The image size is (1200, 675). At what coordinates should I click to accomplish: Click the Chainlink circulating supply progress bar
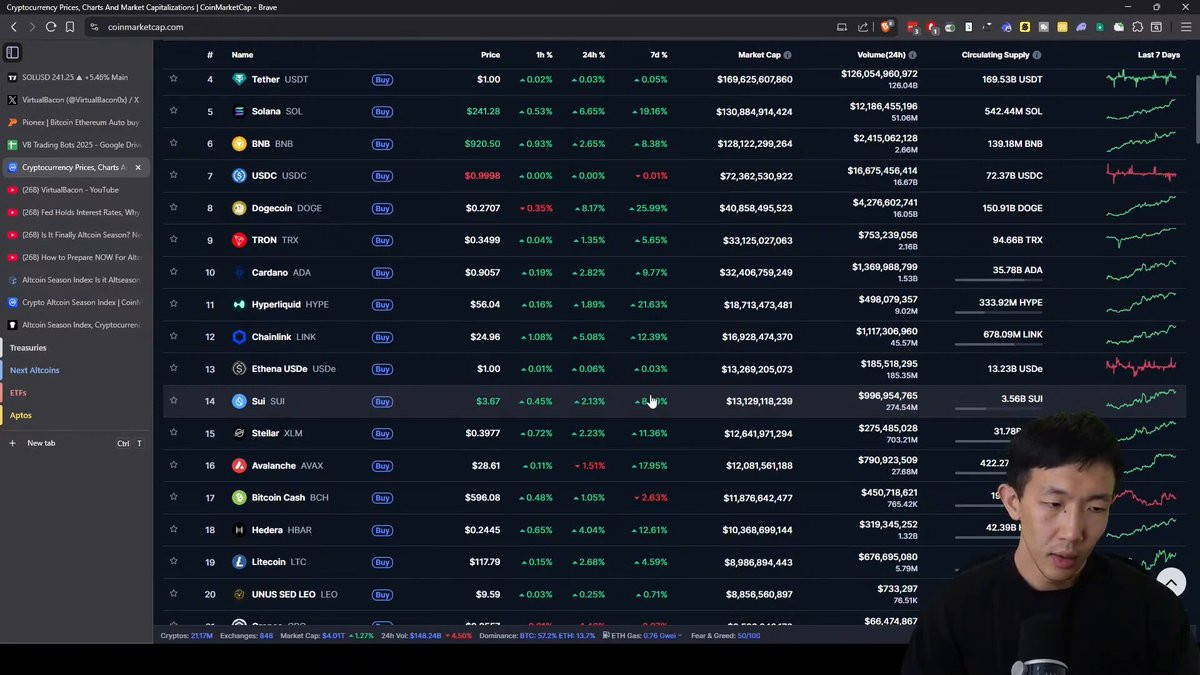(x=999, y=345)
